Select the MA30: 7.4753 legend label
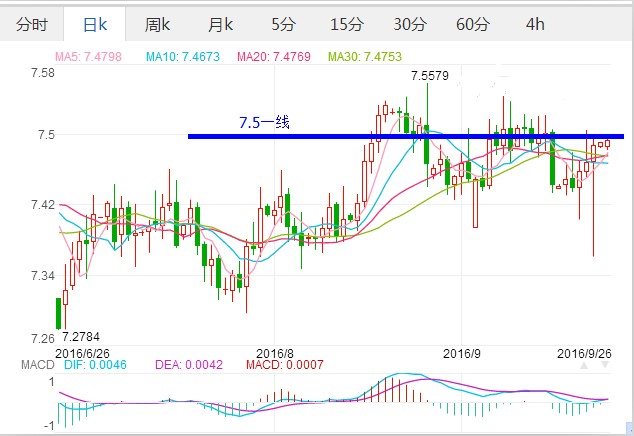Viewport: 634px width, 436px height. click(x=372, y=57)
